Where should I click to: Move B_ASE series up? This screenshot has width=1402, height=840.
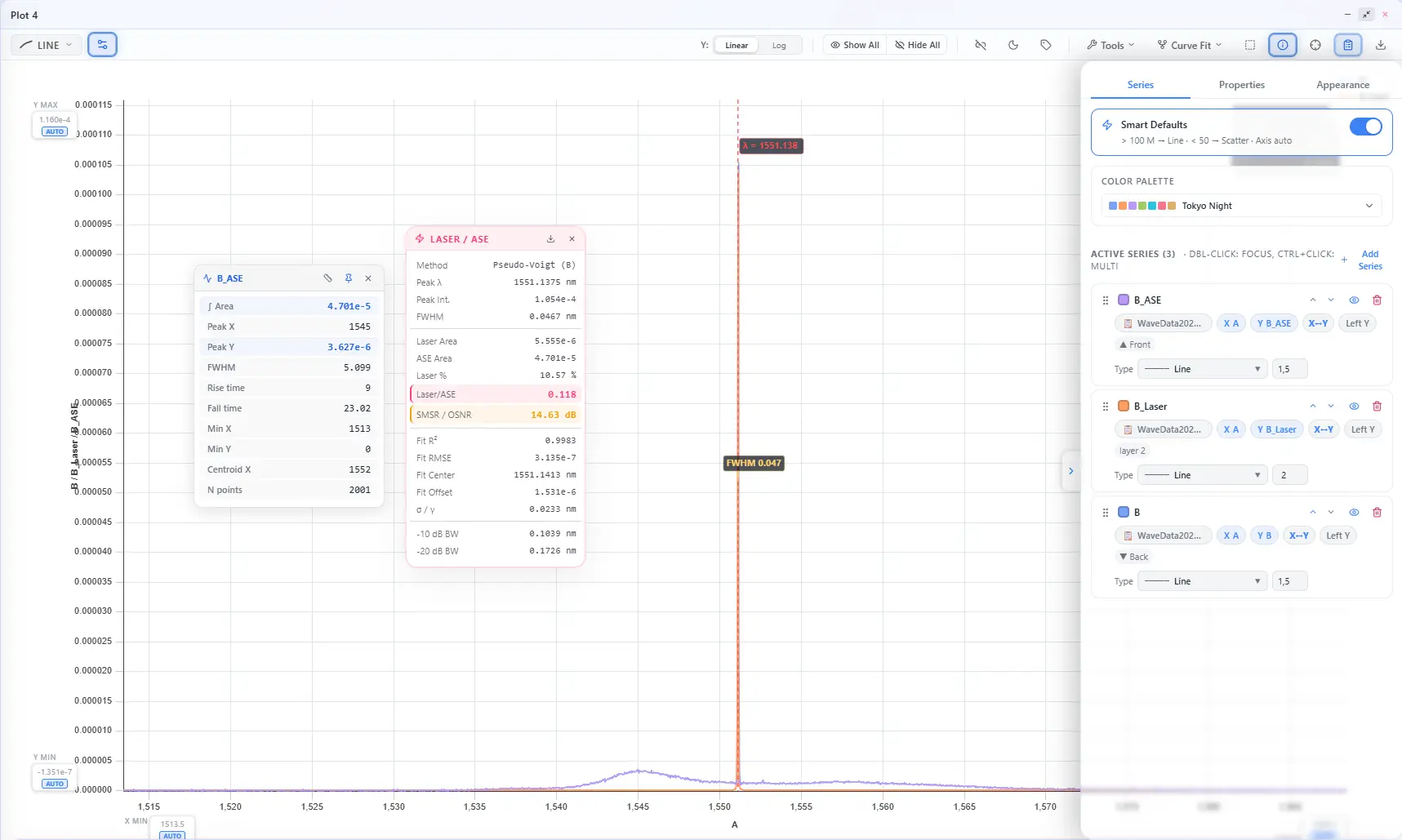click(x=1313, y=300)
